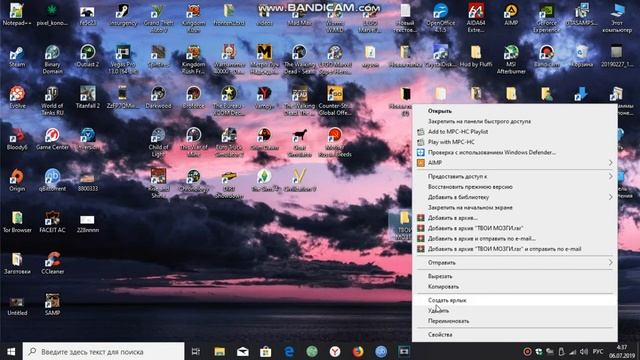Select the Vegas Pro 13.0 shortcut

point(122,59)
